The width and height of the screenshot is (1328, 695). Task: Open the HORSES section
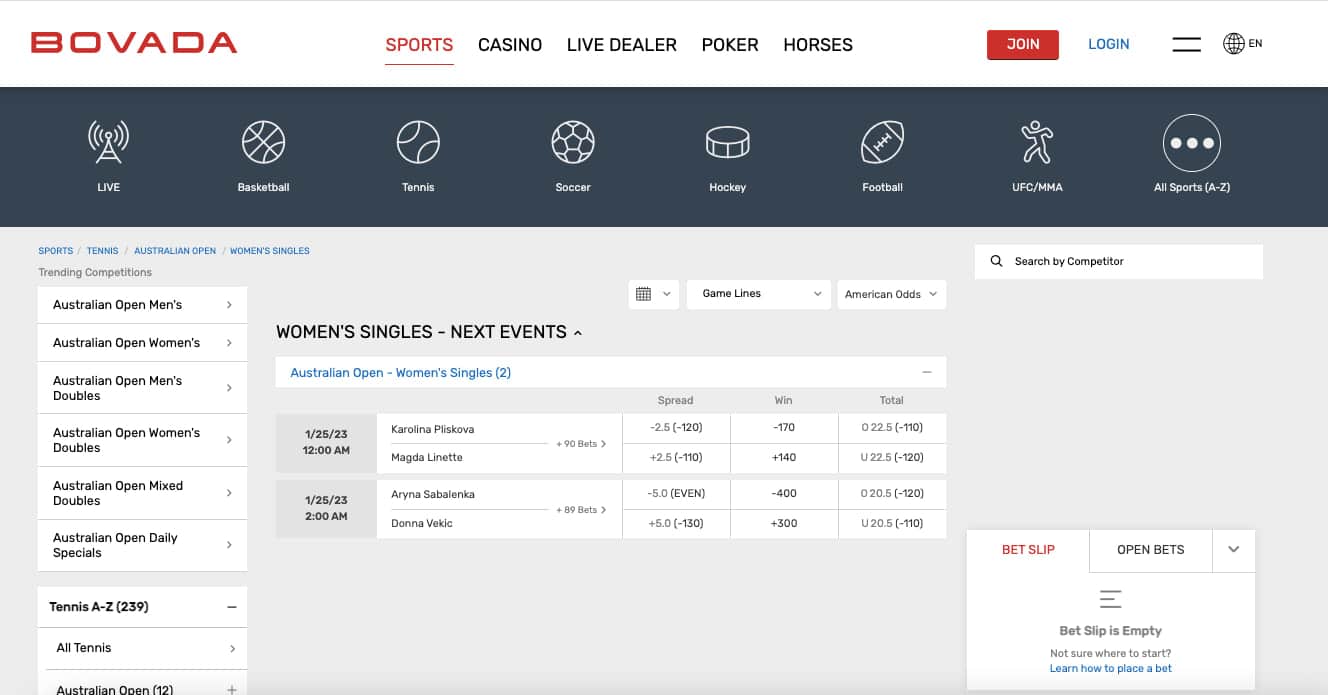(818, 45)
